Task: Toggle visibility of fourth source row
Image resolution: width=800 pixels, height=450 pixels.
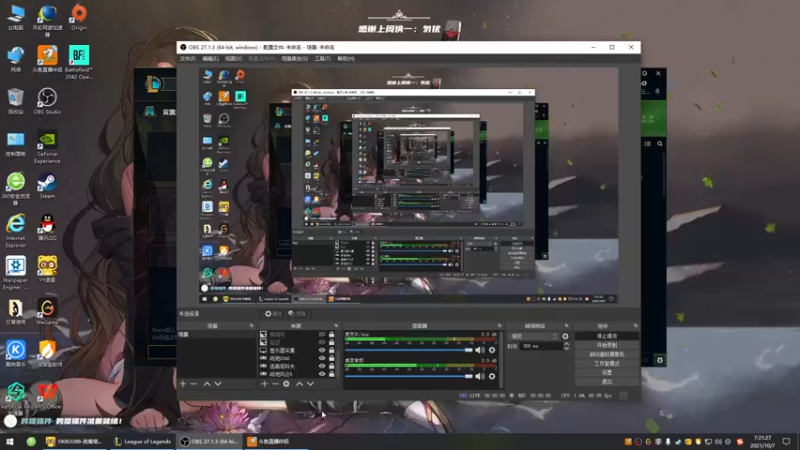Action: click(322, 358)
